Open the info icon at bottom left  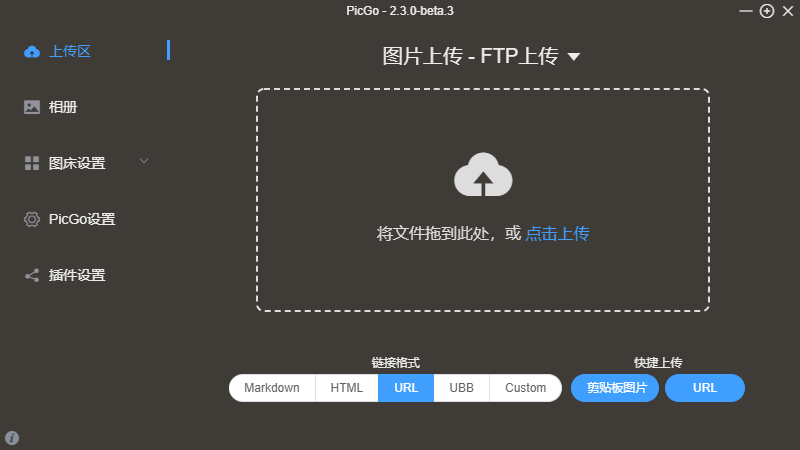12,438
